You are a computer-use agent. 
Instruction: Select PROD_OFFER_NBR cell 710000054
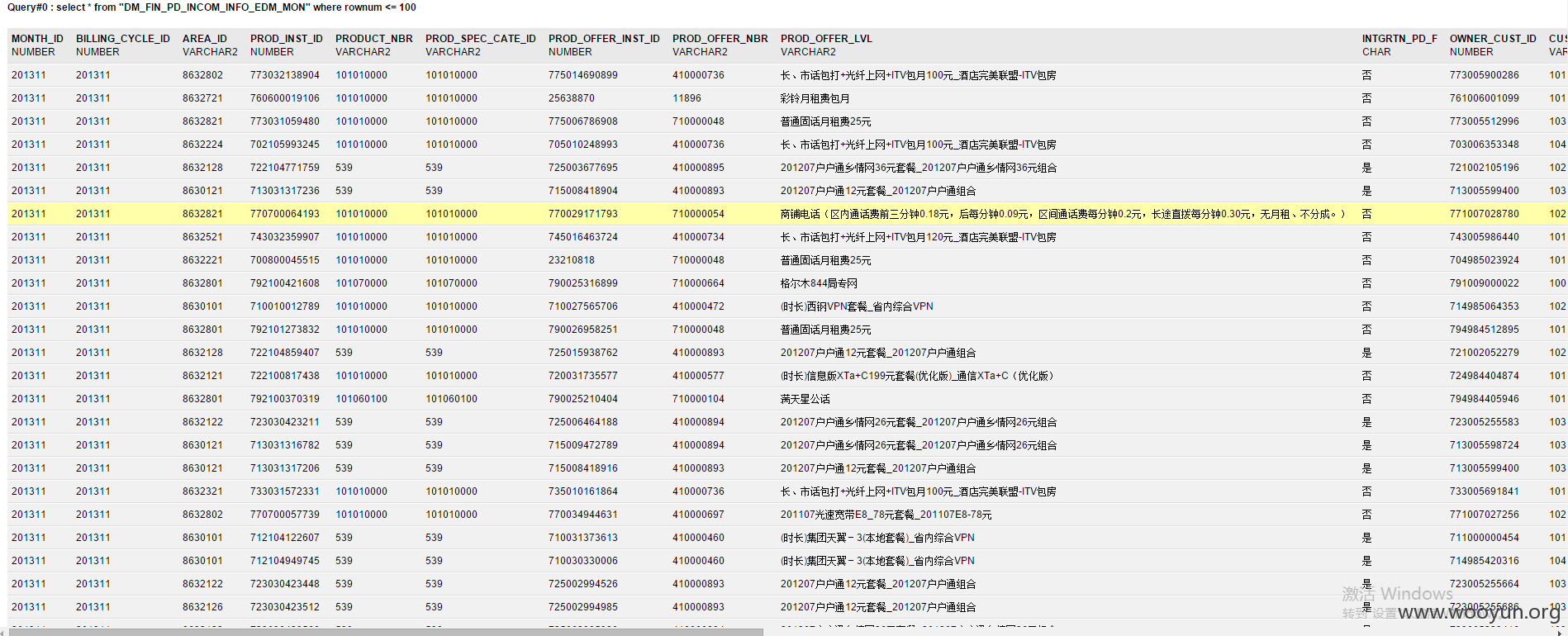click(698, 214)
